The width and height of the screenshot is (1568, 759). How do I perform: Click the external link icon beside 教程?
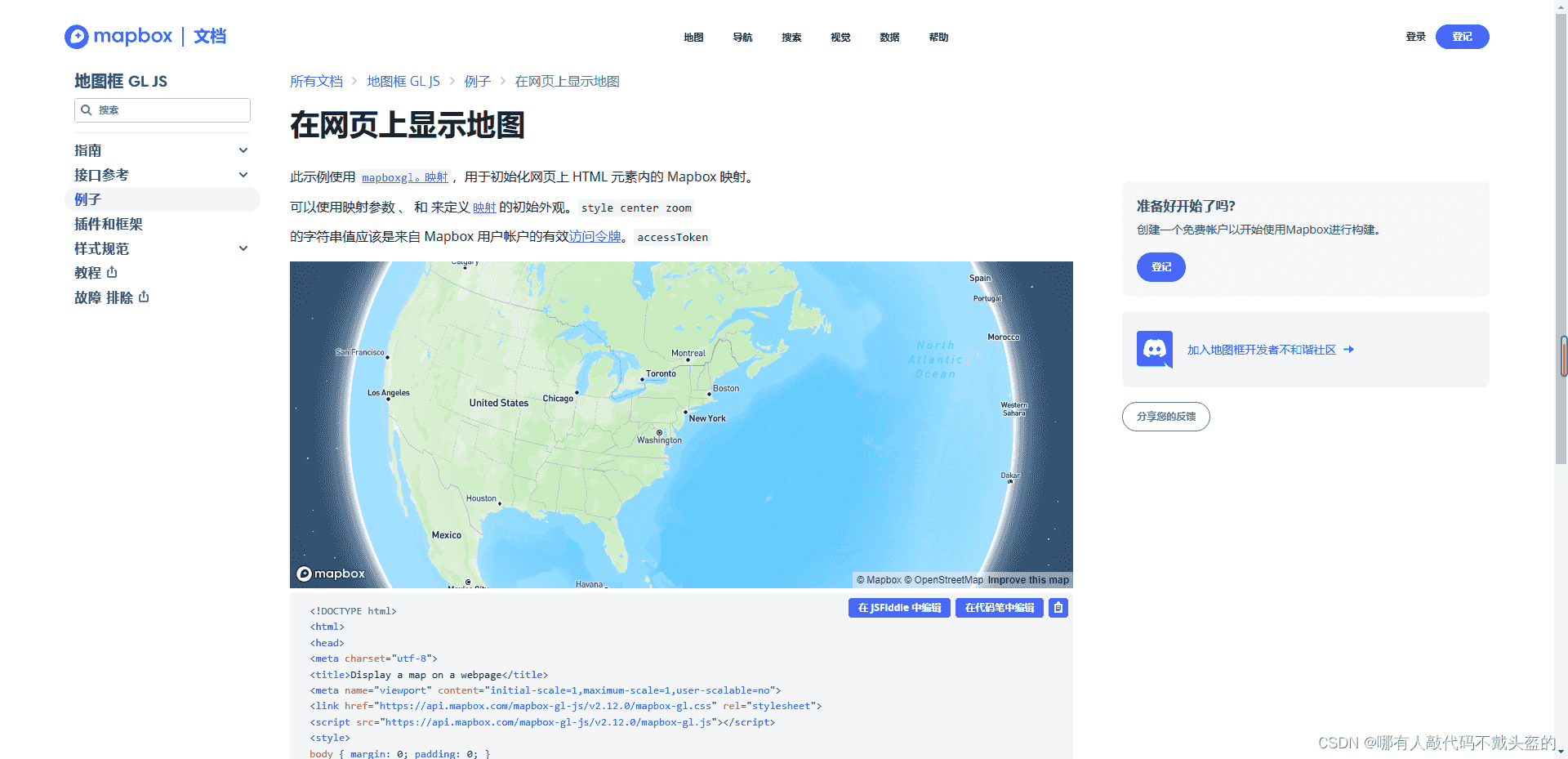click(112, 273)
